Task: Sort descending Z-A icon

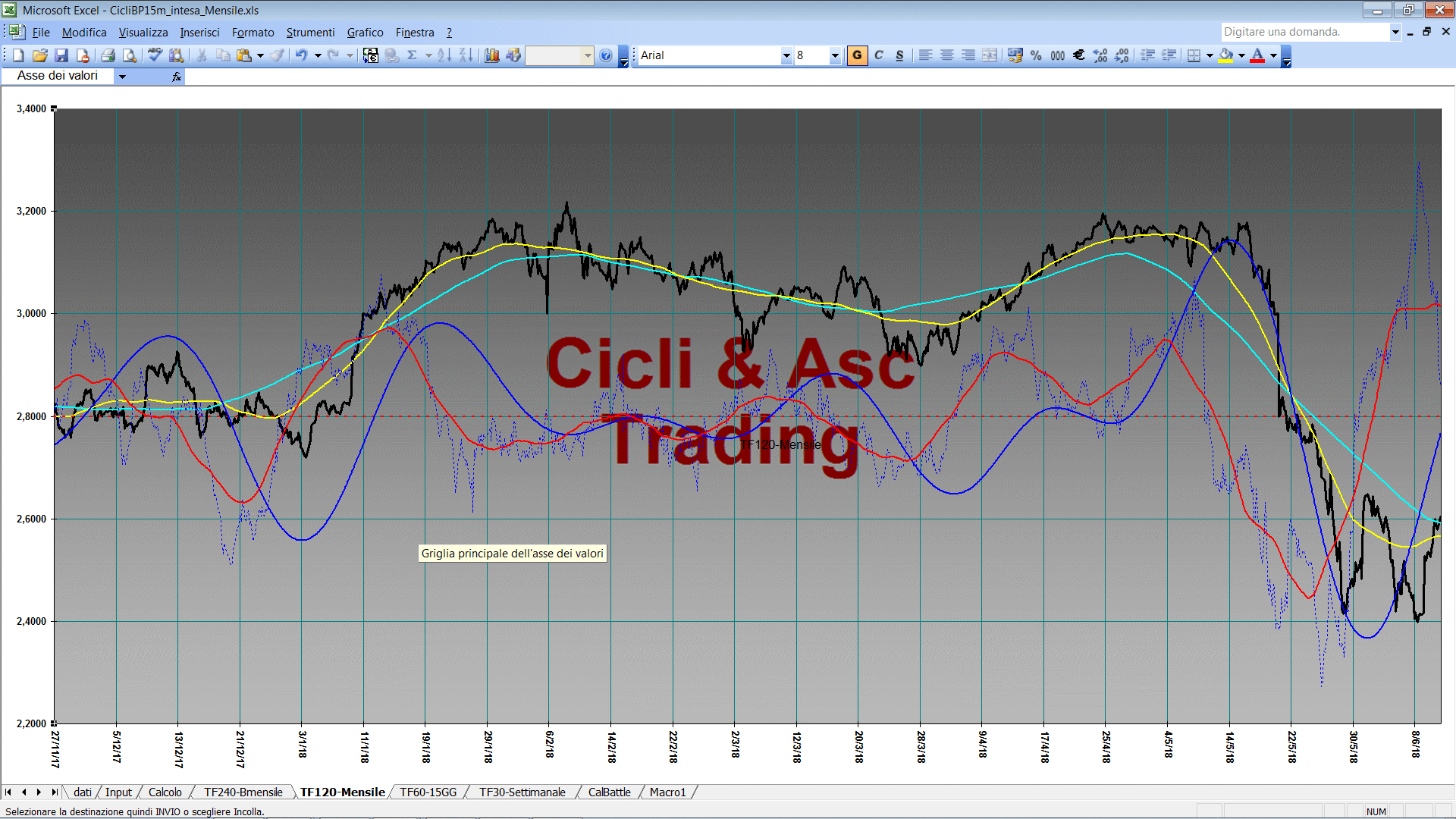Action: [x=466, y=55]
